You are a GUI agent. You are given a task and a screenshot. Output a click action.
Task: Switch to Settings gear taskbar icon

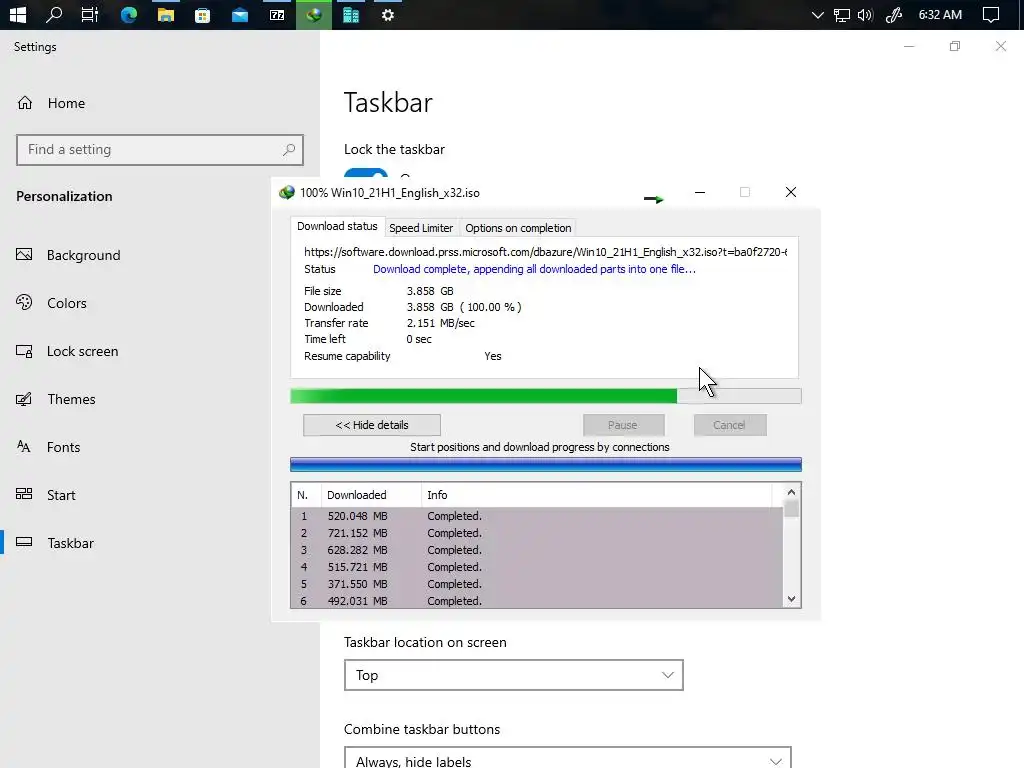(x=388, y=14)
